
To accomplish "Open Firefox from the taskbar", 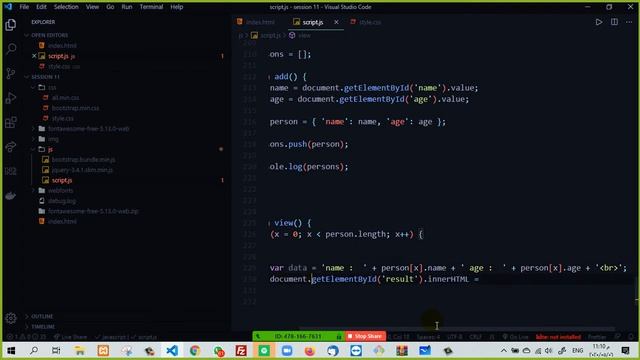I will coord(310,351).
